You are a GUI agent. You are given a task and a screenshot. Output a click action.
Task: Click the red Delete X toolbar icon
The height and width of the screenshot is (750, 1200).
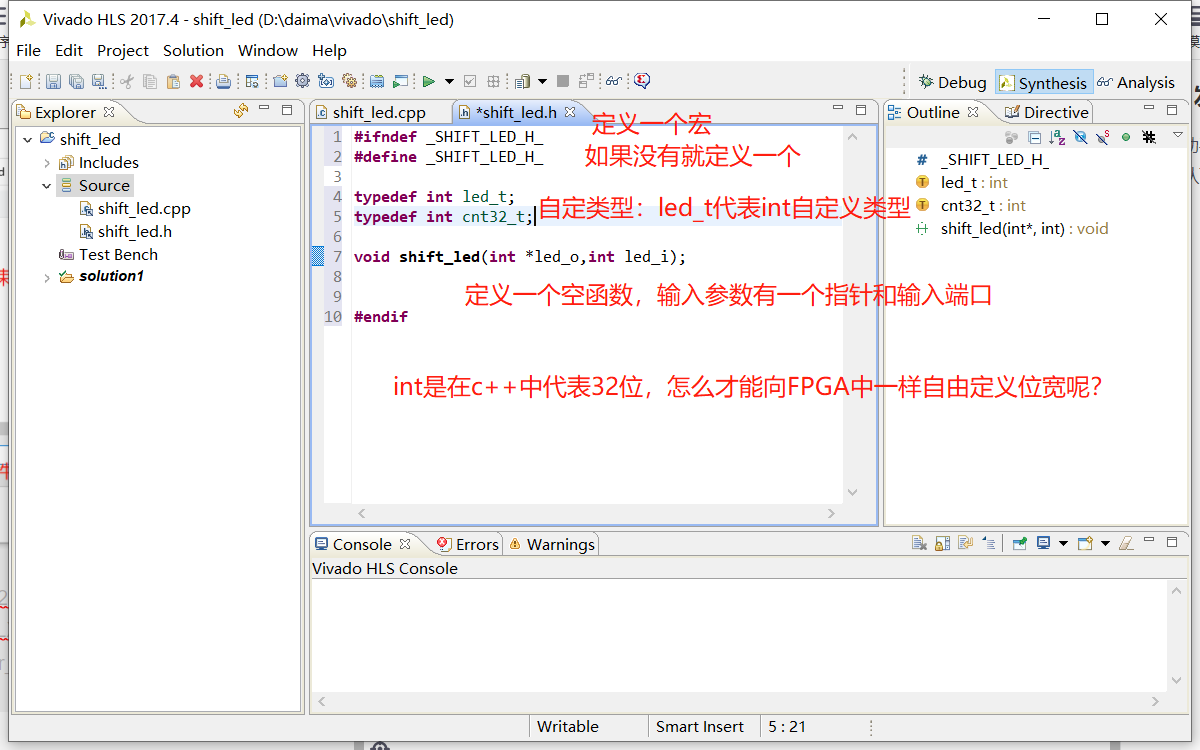[x=196, y=81]
